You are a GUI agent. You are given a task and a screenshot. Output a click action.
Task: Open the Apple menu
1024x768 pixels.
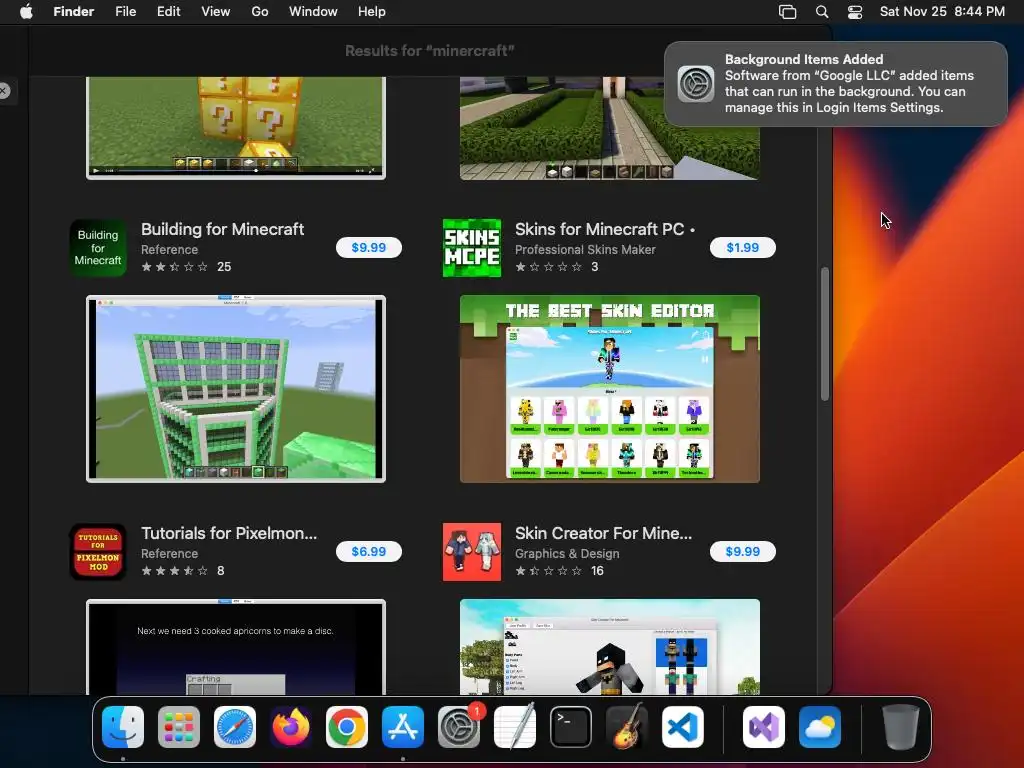click(x=26, y=12)
